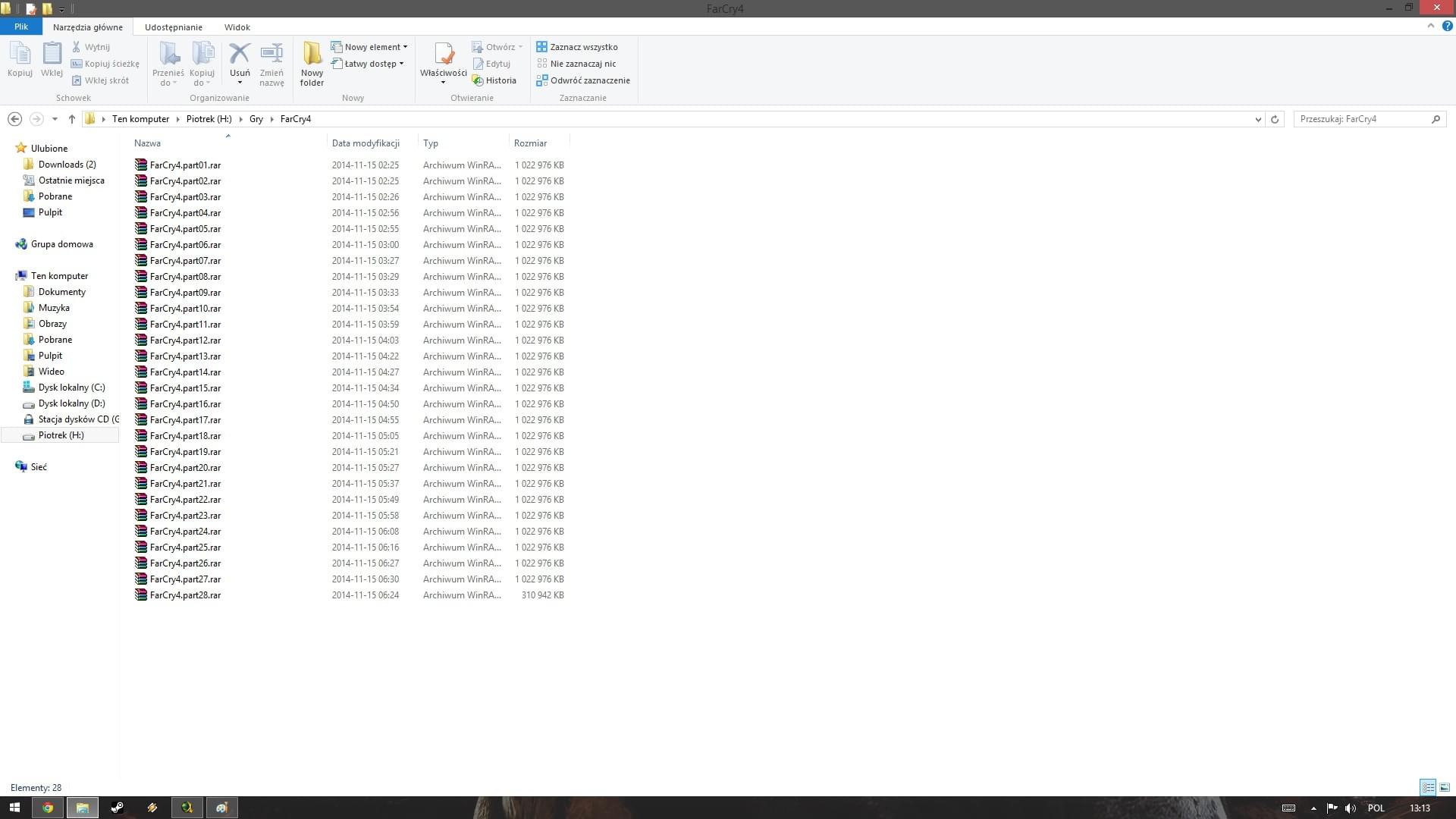The height and width of the screenshot is (819, 1456).
Task: Click the 13:13 taskbar clock
Action: 1420,808
